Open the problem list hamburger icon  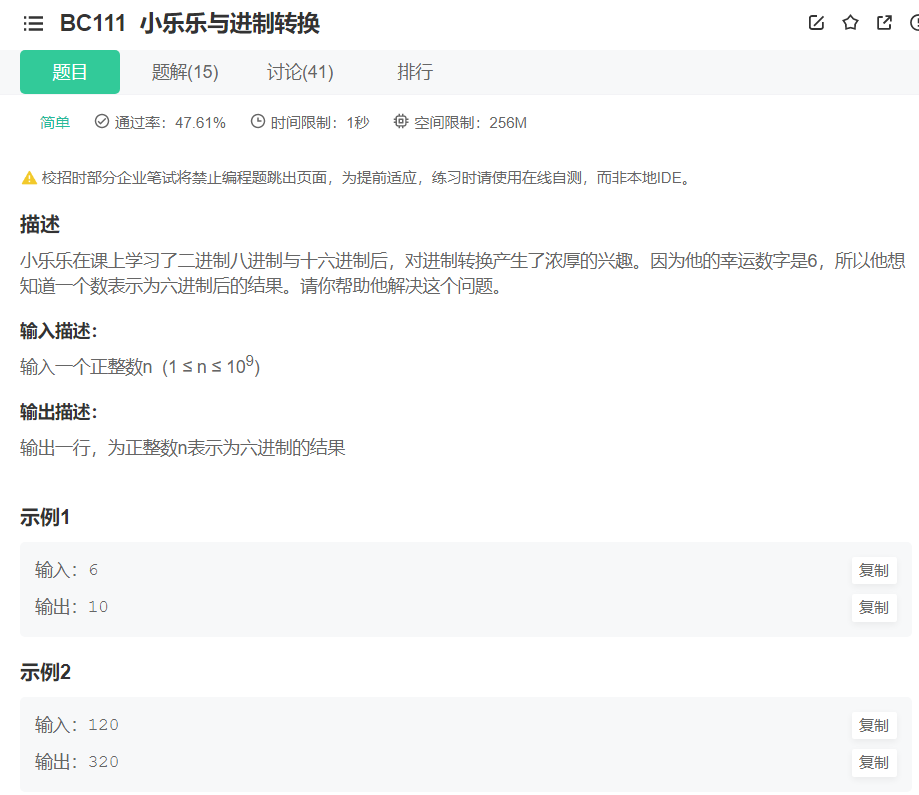(x=34, y=23)
